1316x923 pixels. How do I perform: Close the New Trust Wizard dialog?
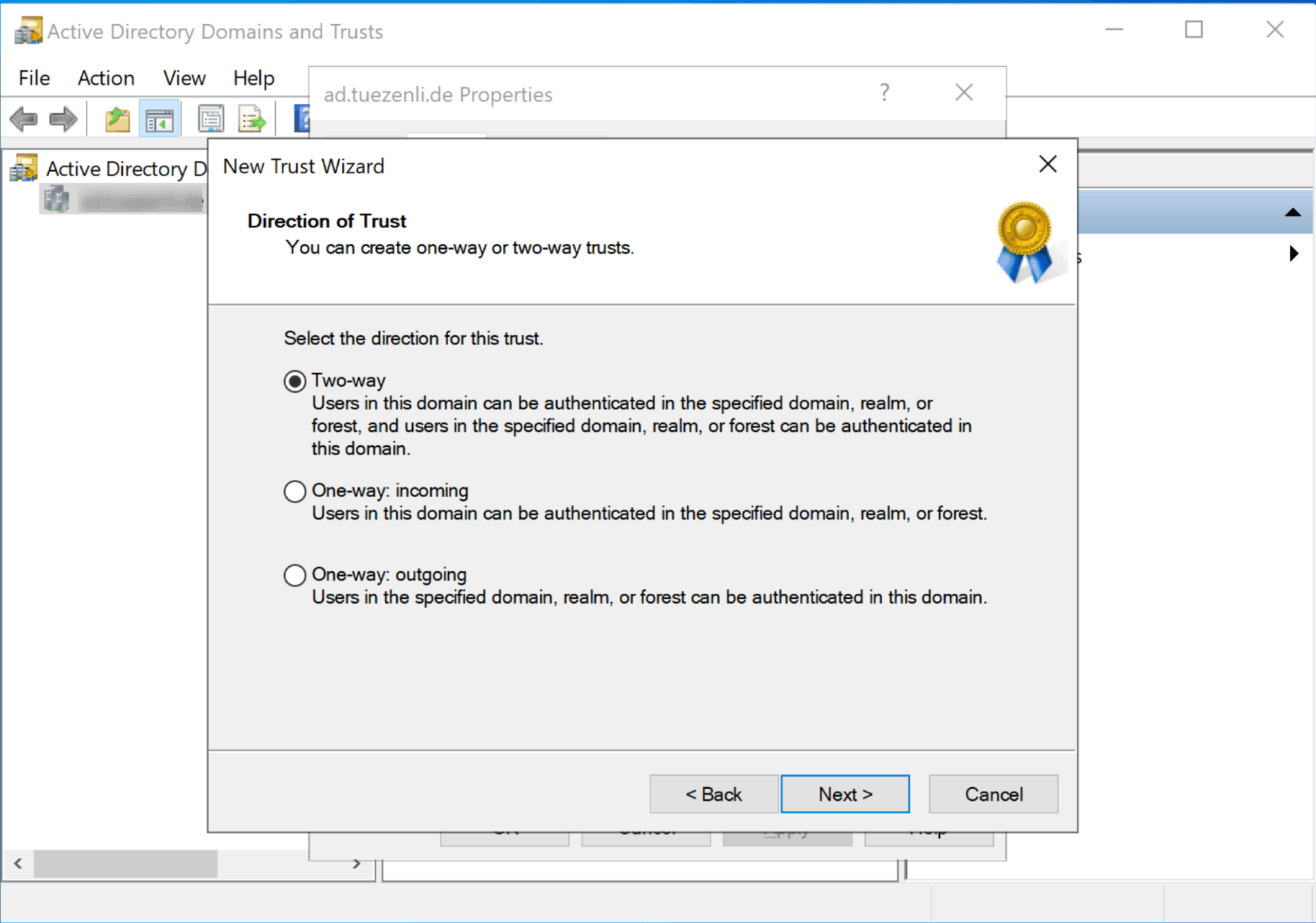tap(1048, 164)
